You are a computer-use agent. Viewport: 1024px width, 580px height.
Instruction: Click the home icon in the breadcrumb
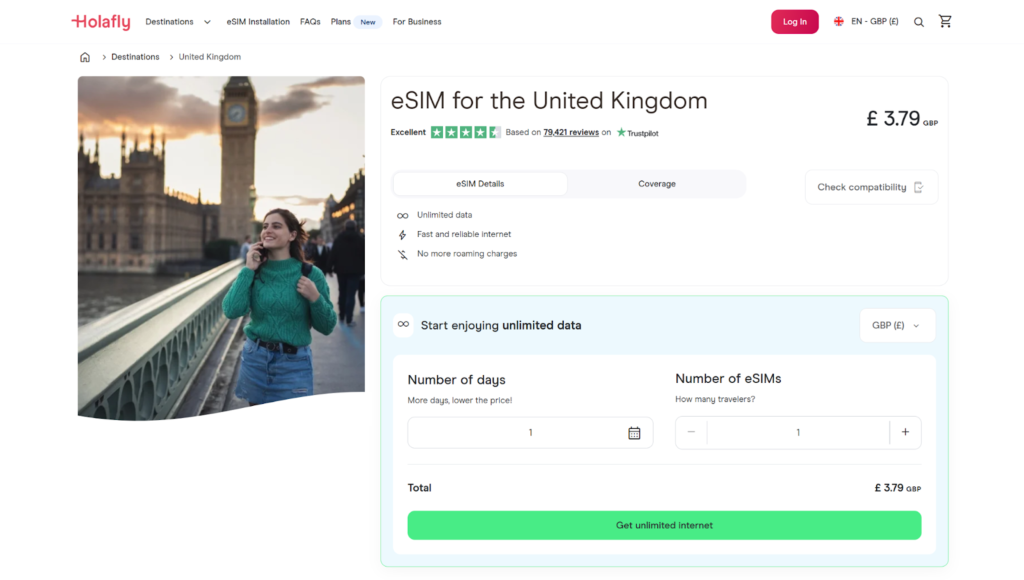tap(85, 57)
